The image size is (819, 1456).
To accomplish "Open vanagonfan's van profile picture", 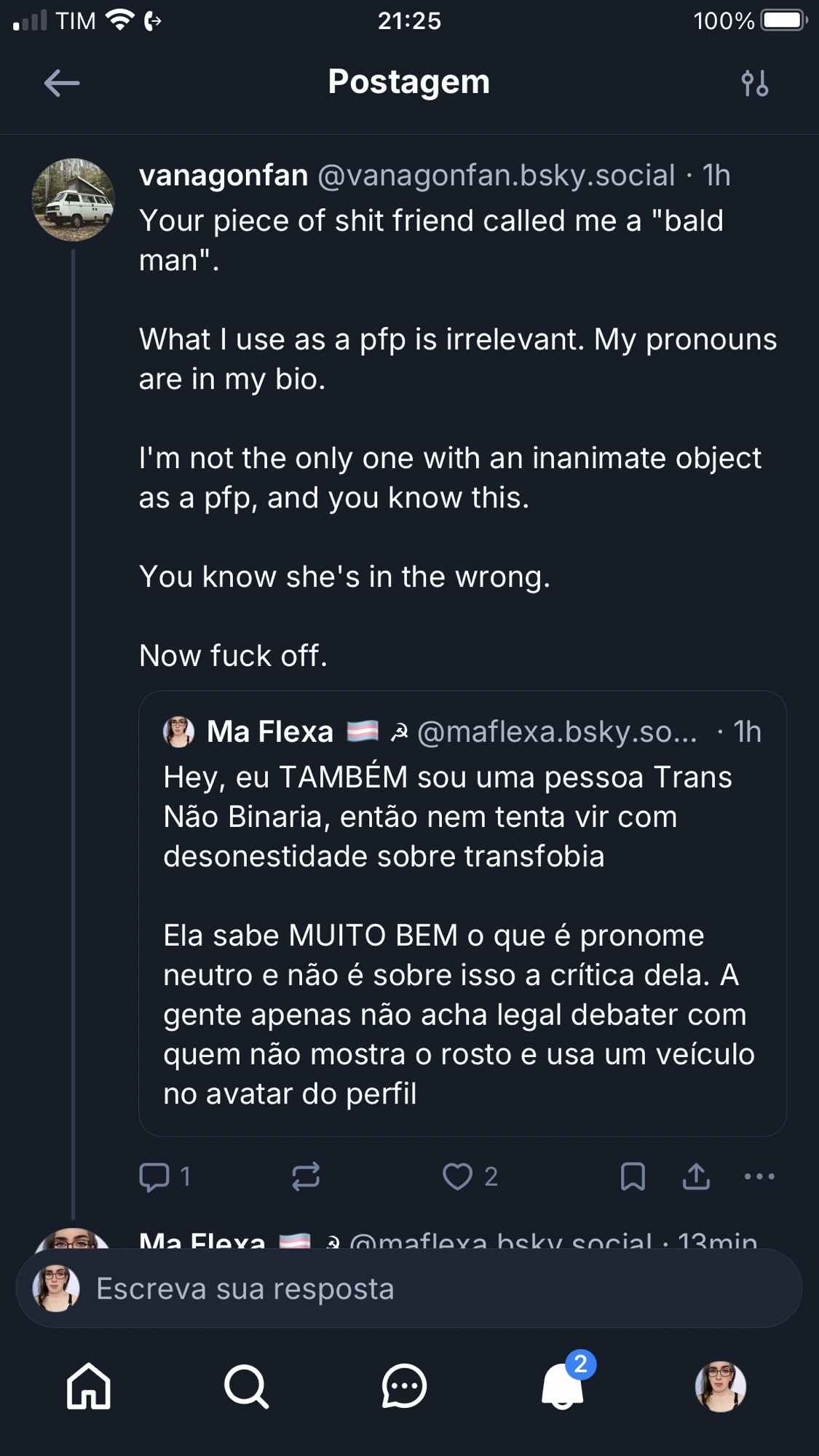I will click(x=74, y=199).
